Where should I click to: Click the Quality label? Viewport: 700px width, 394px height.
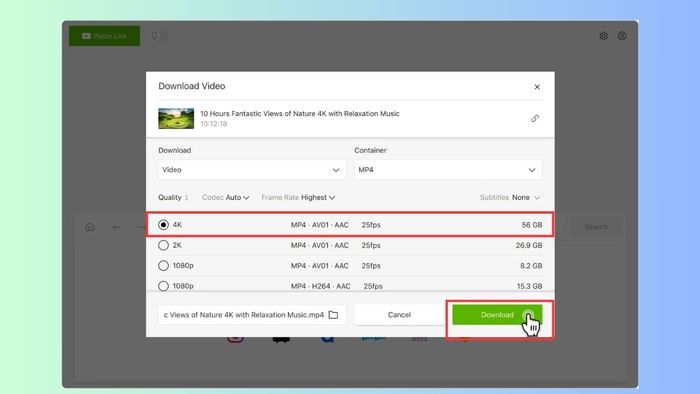point(170,197)
